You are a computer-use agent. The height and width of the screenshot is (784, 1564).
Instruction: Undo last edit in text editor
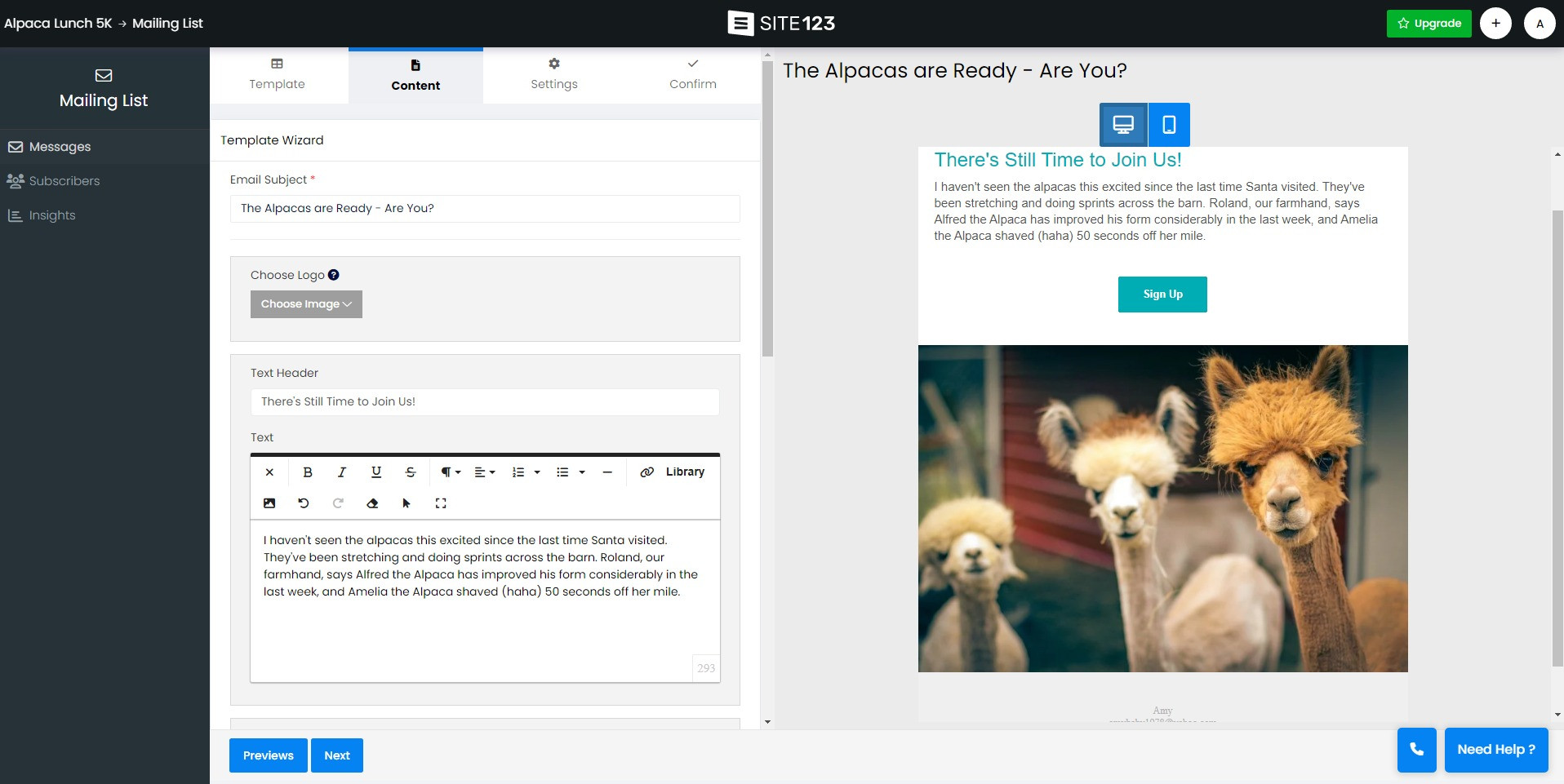click(304, 503)
